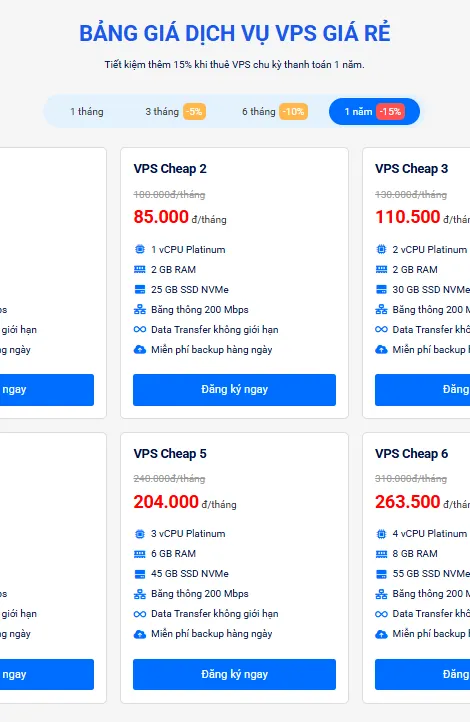Click the -5% discount badge
This screenshot has width=470, height=722.
194,111
